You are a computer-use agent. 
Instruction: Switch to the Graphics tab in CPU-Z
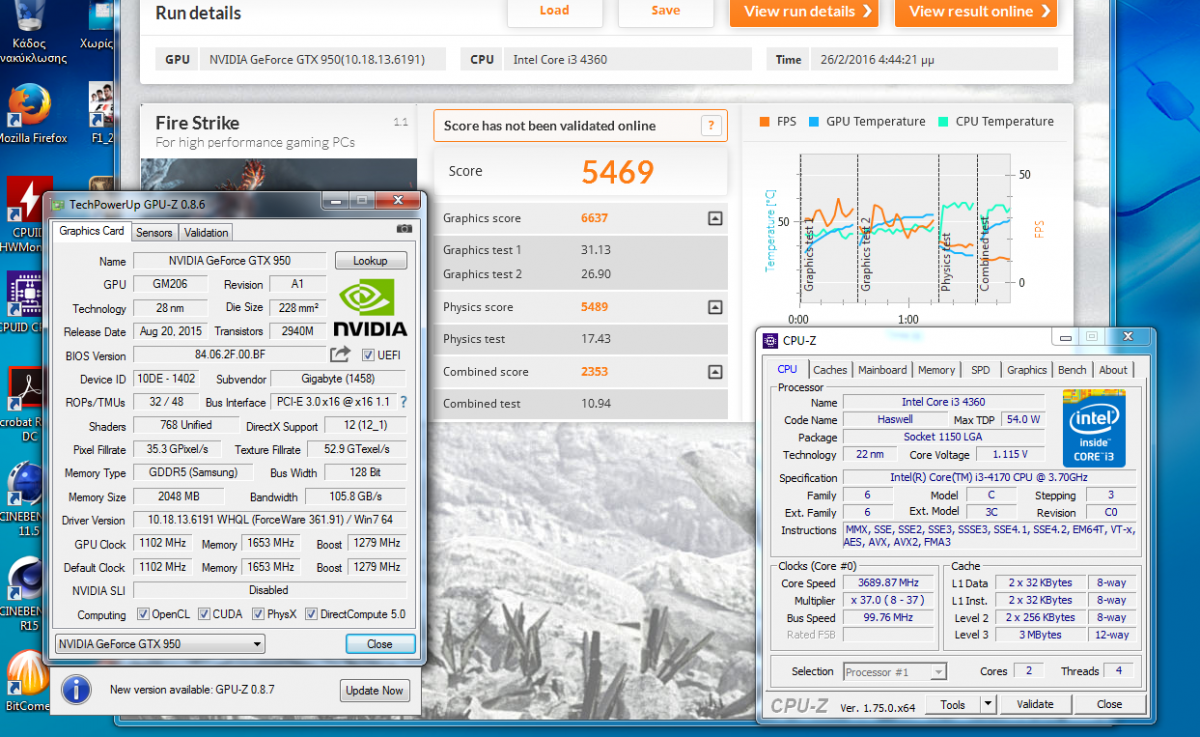pos(1027,370)
